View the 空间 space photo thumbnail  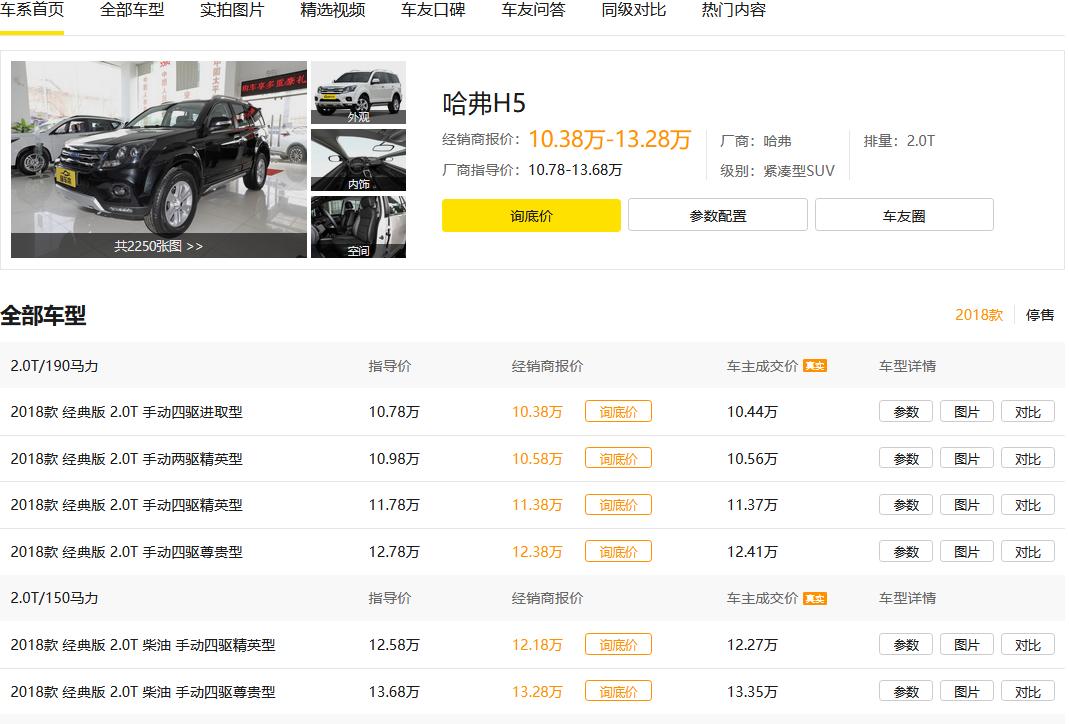[x=358, y=227]
